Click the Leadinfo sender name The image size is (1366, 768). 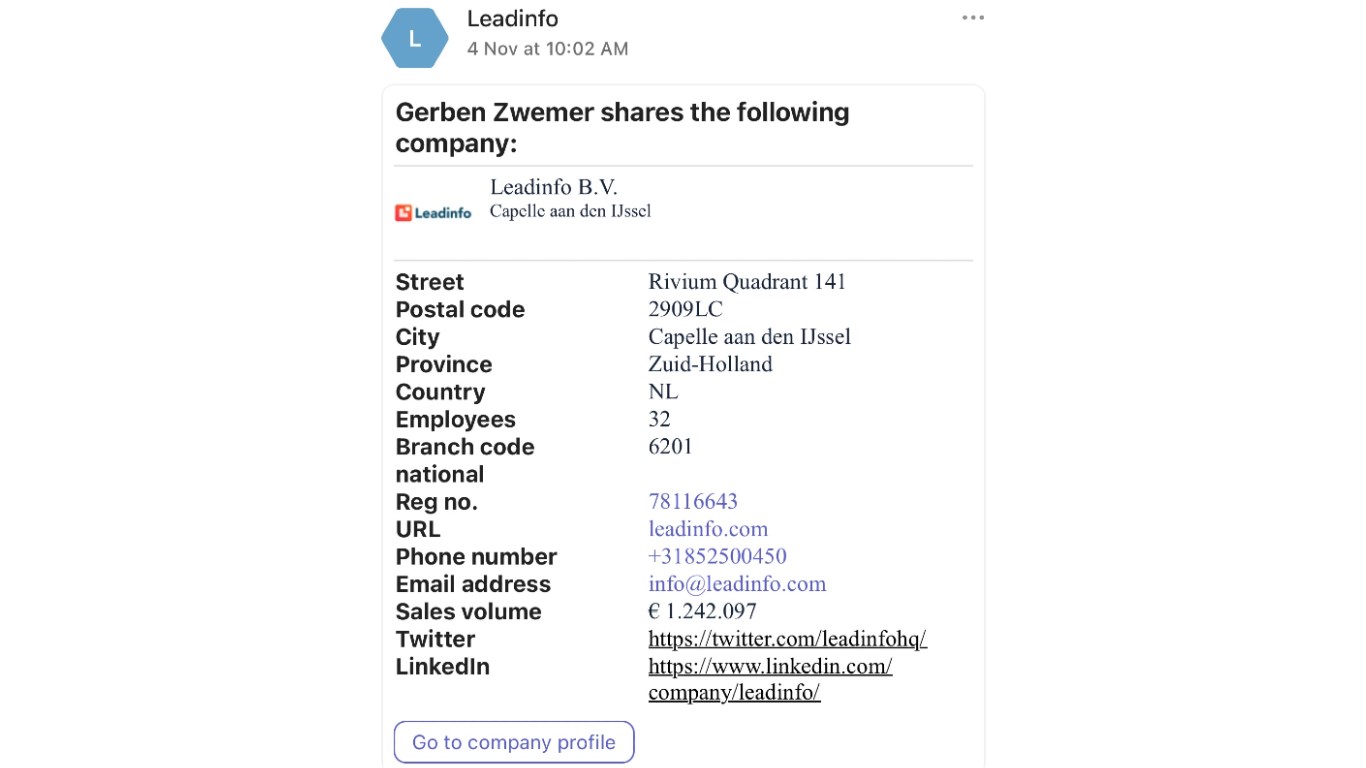513,19
